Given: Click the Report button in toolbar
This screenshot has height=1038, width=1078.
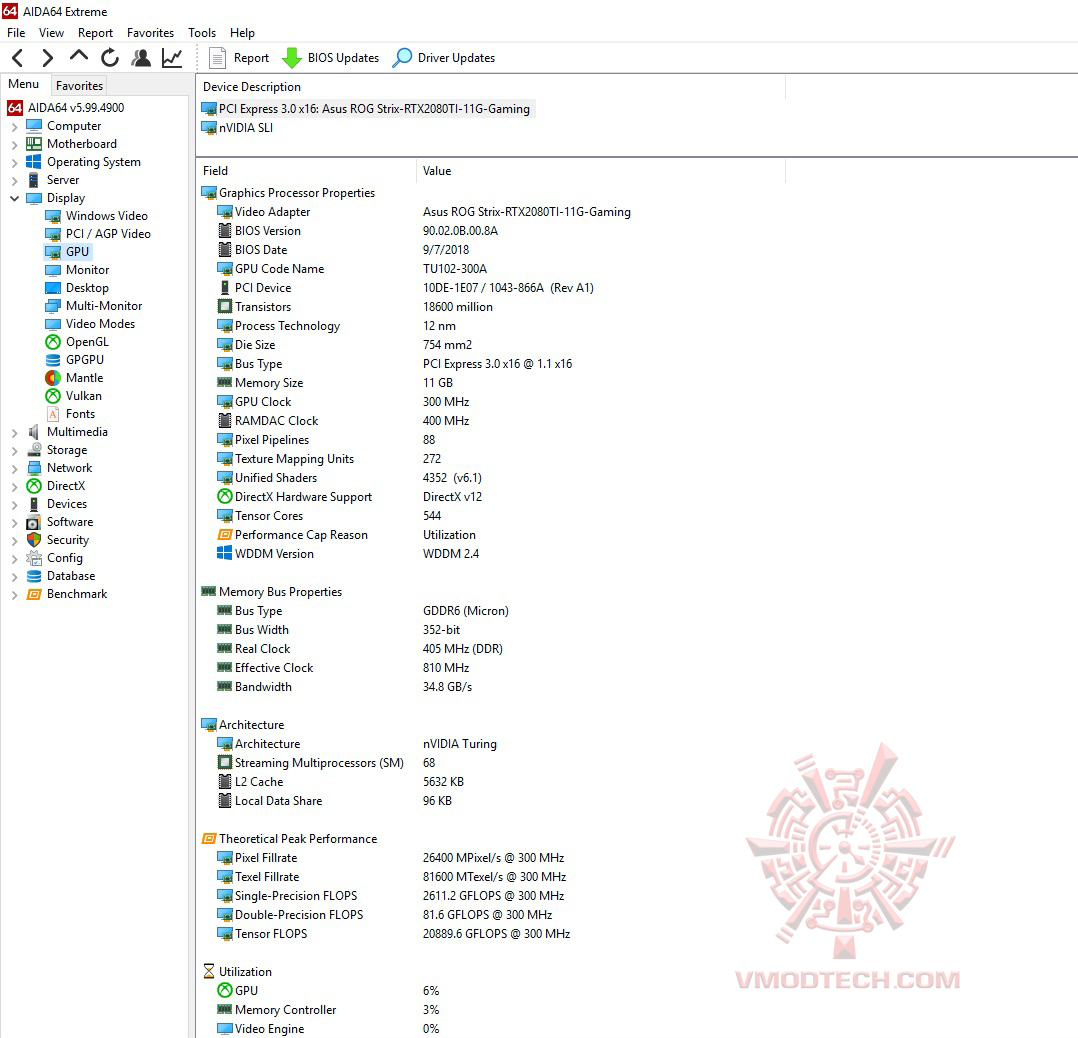Looking at the screenshot, I should pos(239,58).
